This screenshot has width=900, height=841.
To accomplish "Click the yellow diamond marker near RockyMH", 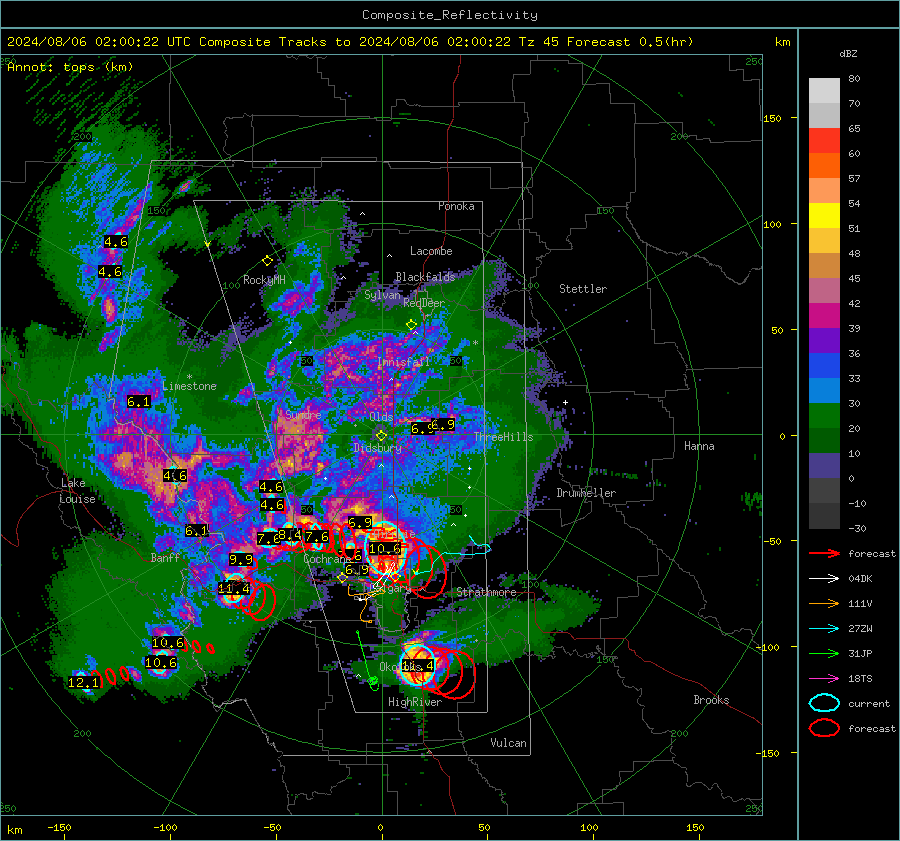I will (x=267, y=261).
